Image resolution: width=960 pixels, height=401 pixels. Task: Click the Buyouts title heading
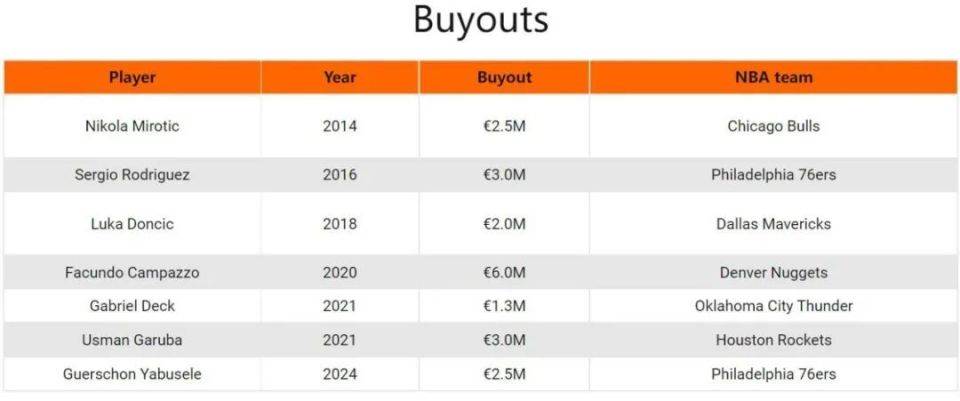(x=481, y=20)
